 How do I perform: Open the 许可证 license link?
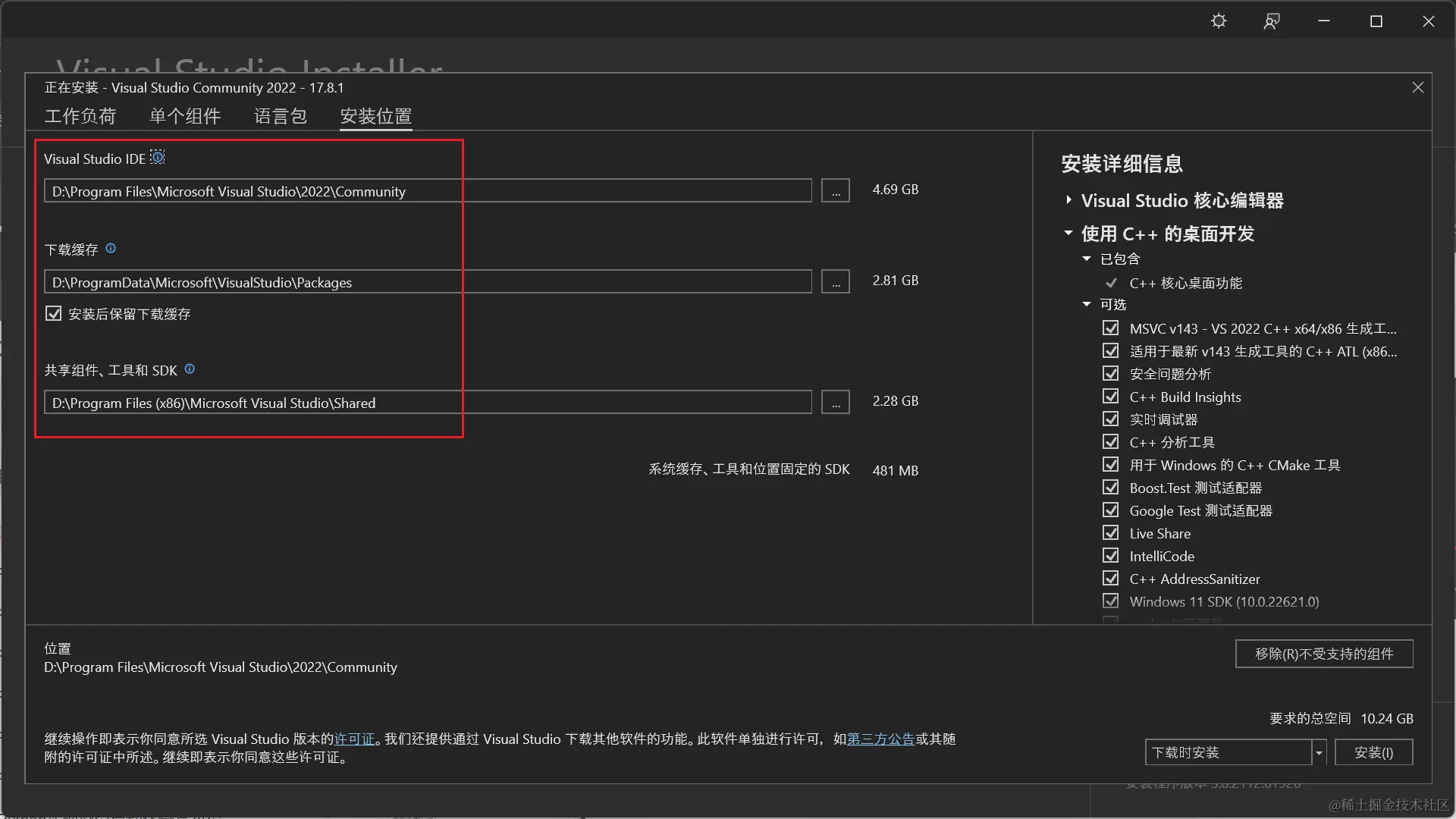click(354, 739)
